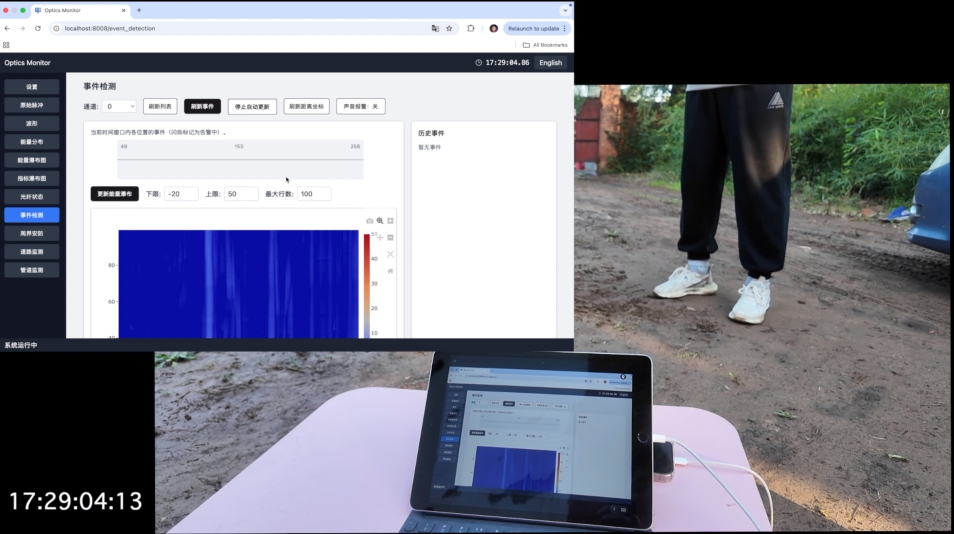
Task: Expand the browser tab search chevron
Action: pyautogui.click(x=564, y=10)
